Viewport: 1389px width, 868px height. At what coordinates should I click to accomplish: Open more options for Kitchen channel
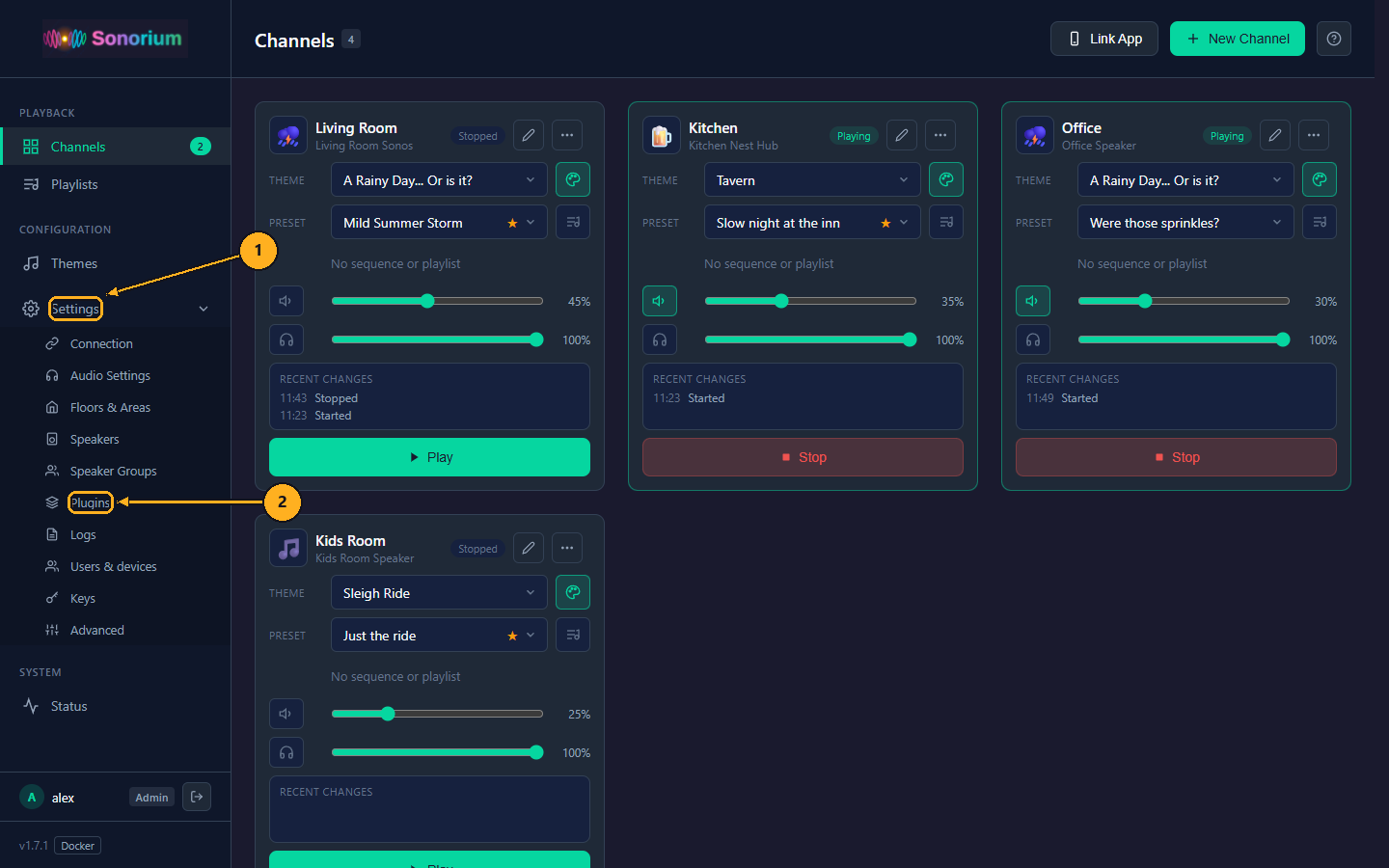click(940, 135)
